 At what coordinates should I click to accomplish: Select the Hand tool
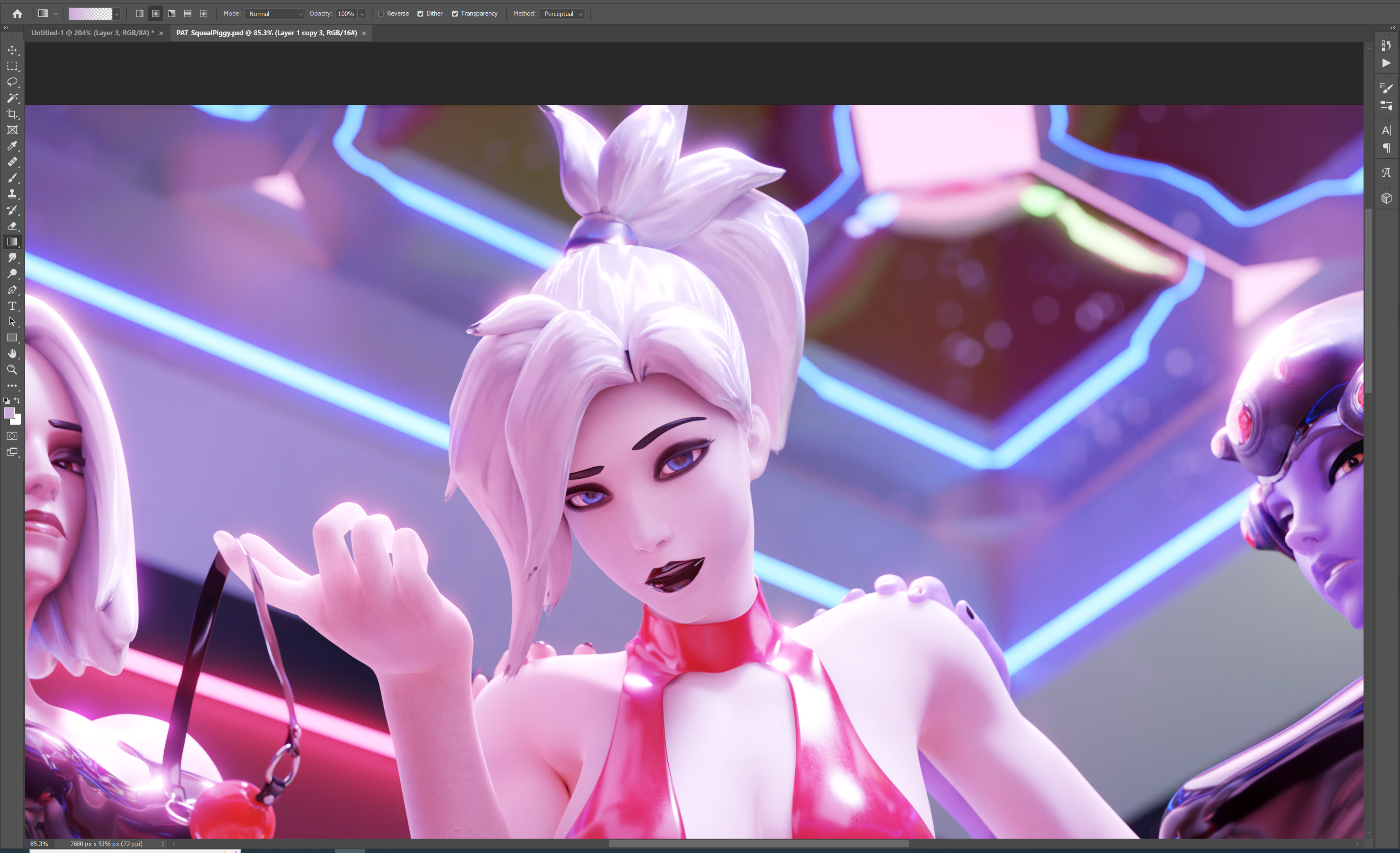click(12, 353)
